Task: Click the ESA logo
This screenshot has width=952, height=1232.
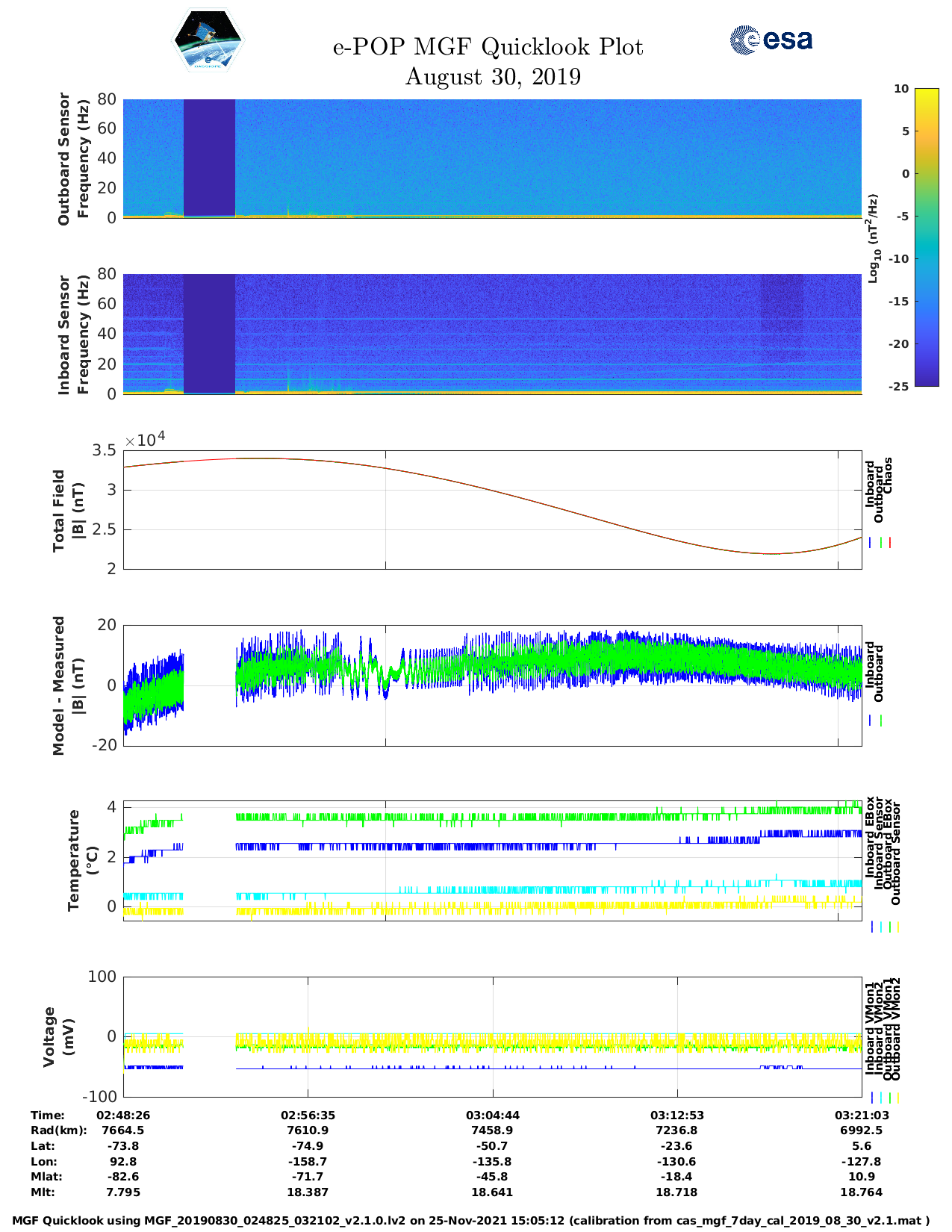Action: click(771, 40)
